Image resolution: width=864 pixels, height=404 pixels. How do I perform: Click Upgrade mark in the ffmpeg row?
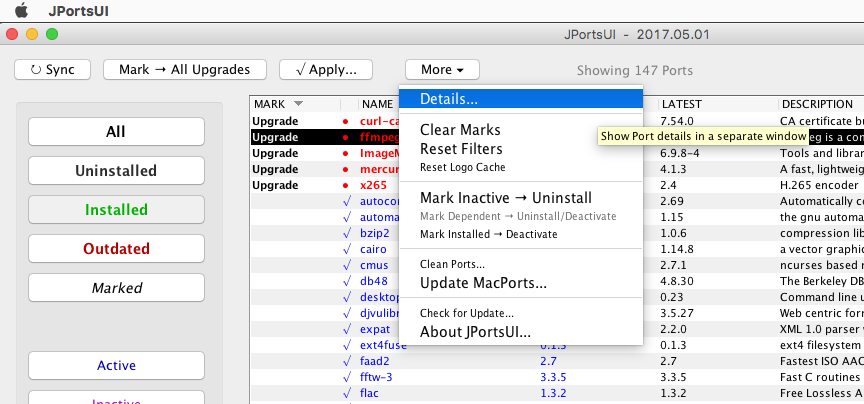tap(274, 137)
